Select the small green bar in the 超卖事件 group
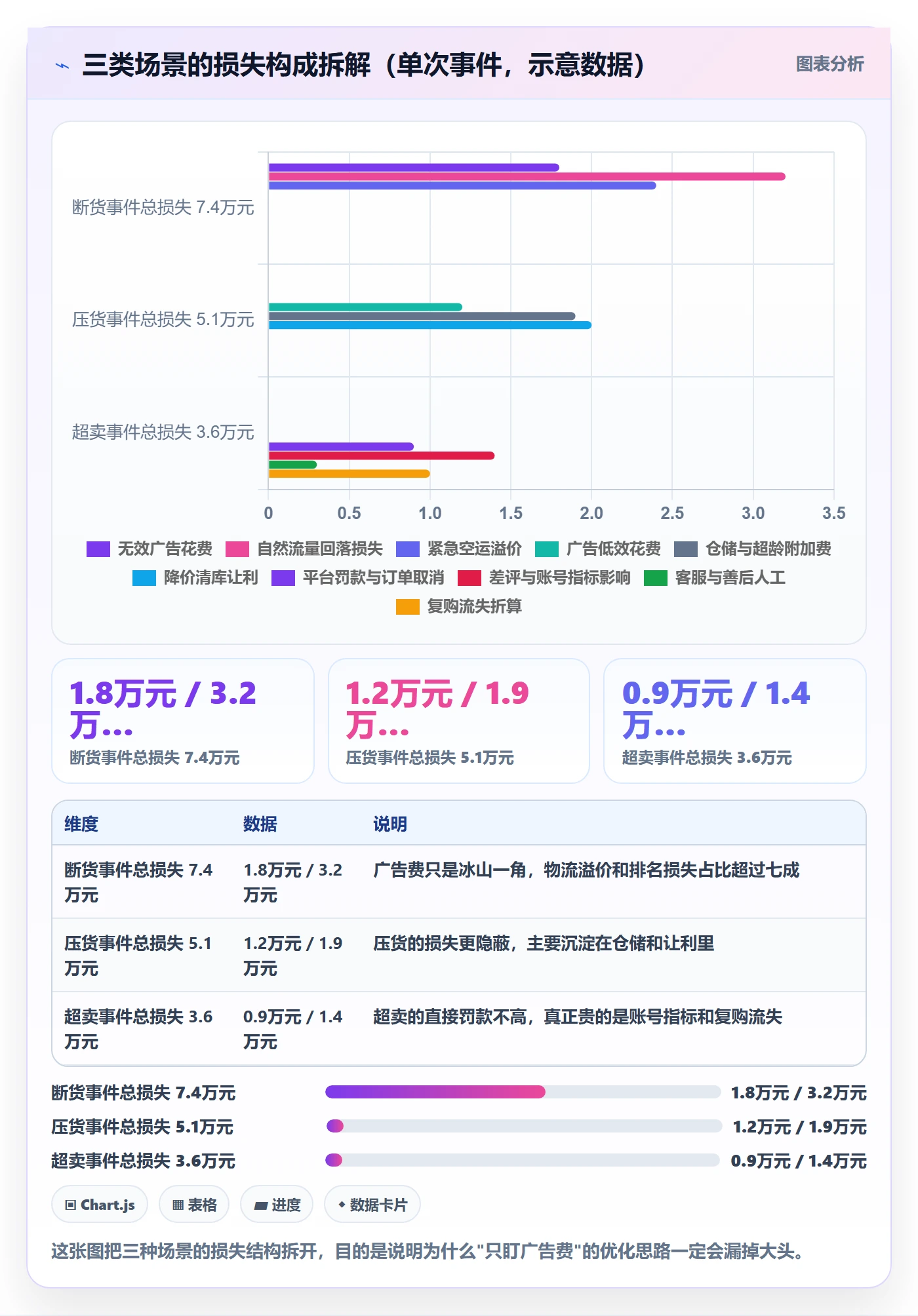The height and width of the screenshot is (1316, 918). coord(293,465)
